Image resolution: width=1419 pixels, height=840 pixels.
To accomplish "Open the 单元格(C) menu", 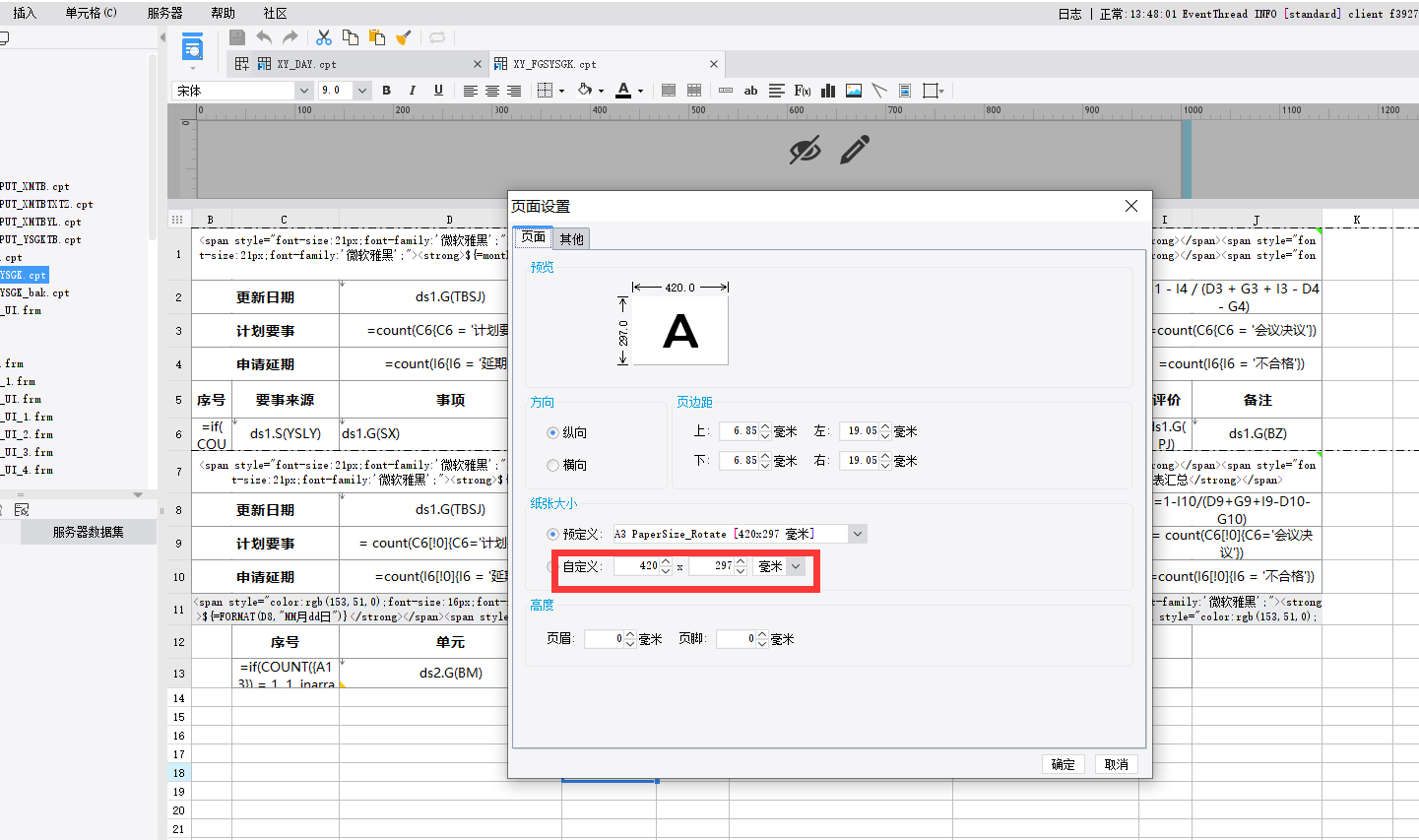I will click(91, 13).
